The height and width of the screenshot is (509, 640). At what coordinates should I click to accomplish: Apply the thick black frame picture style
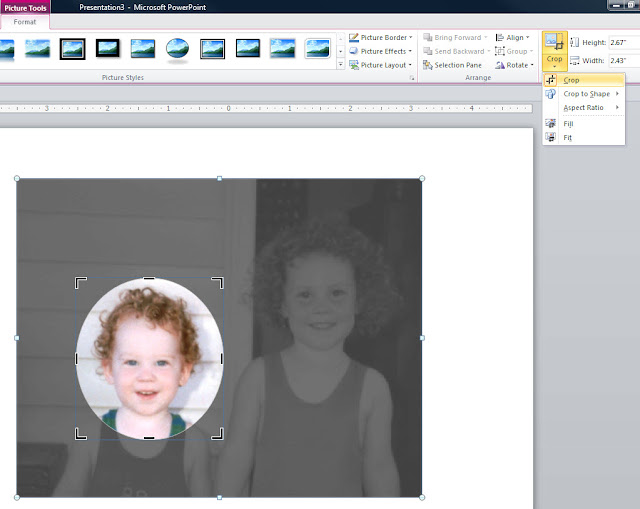click(x=108, y=48)
